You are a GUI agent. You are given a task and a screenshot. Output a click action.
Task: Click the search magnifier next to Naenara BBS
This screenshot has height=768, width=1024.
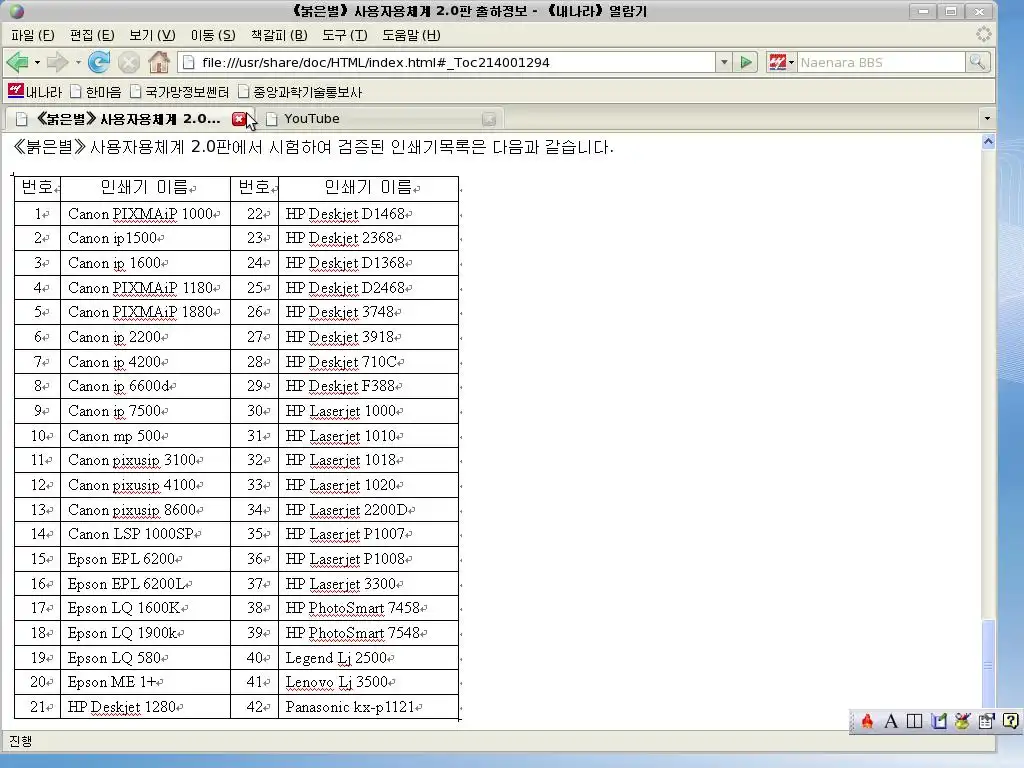[977, 62]
